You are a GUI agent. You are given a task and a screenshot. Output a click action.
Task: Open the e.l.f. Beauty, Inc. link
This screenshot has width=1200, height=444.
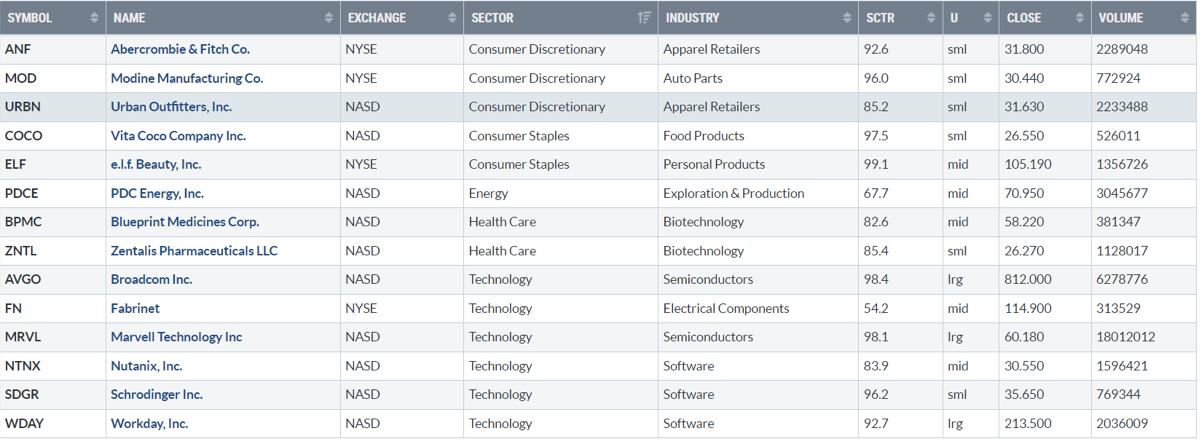(156, 164)
